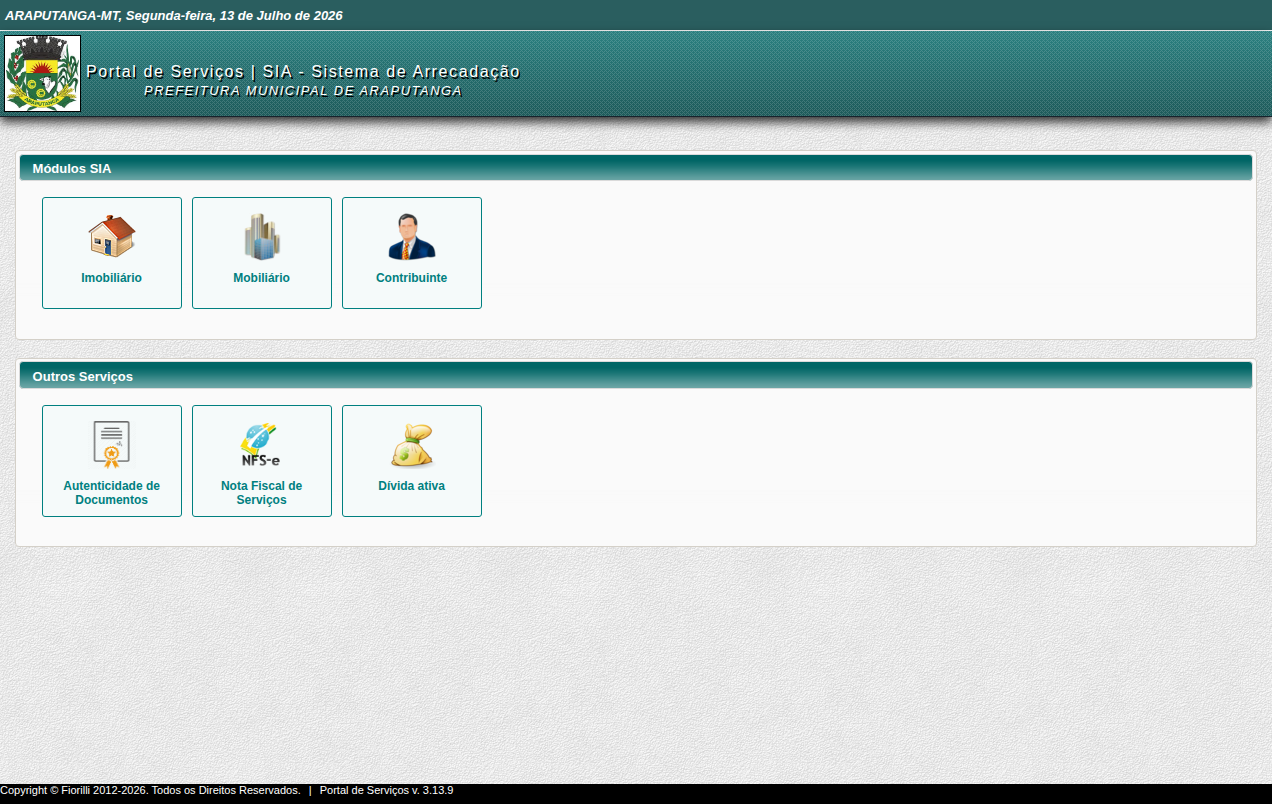Click the Imobiliário label

(x=112, y=278)
